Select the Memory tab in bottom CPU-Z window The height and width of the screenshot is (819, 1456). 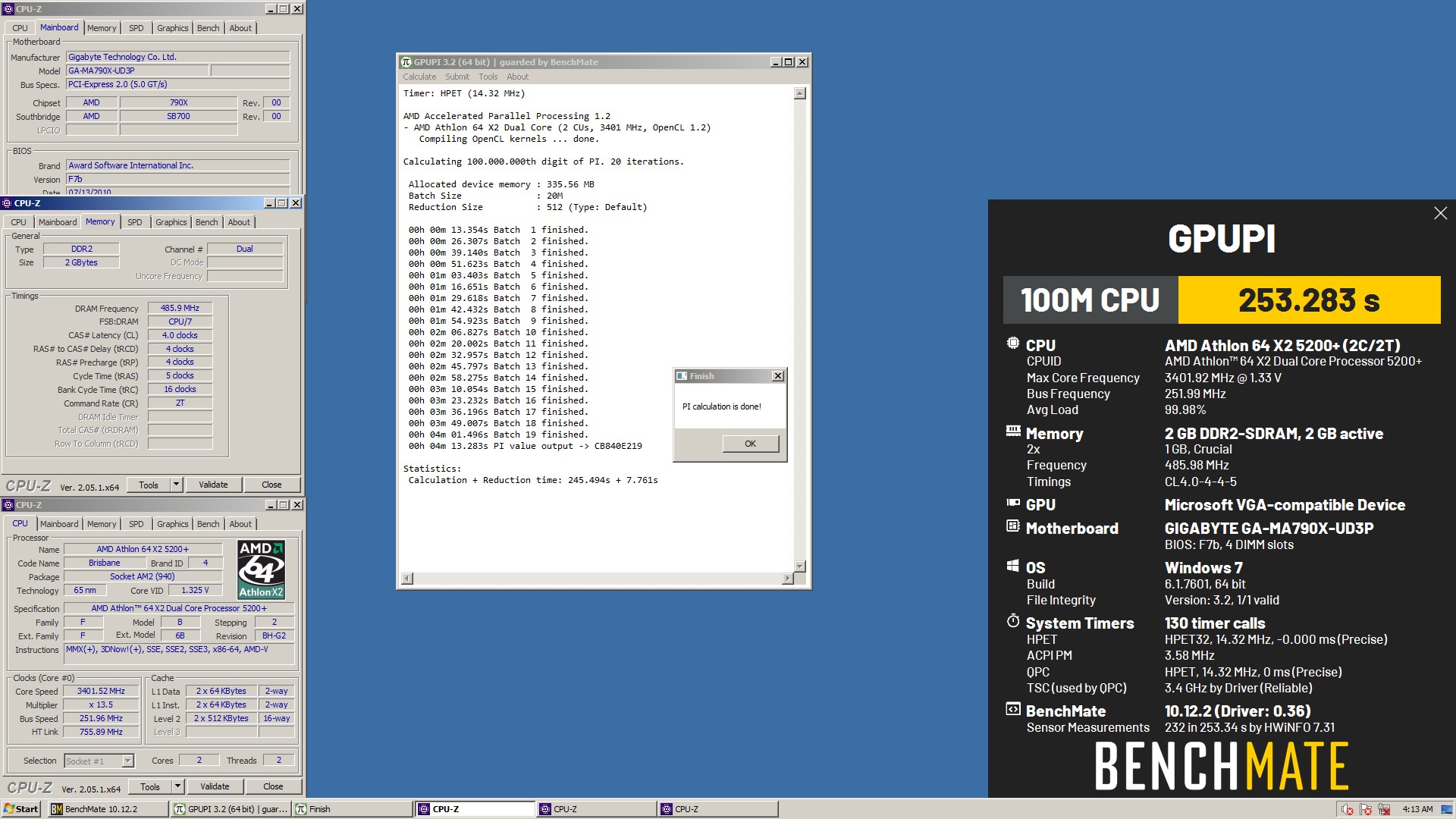coord(102,524)
